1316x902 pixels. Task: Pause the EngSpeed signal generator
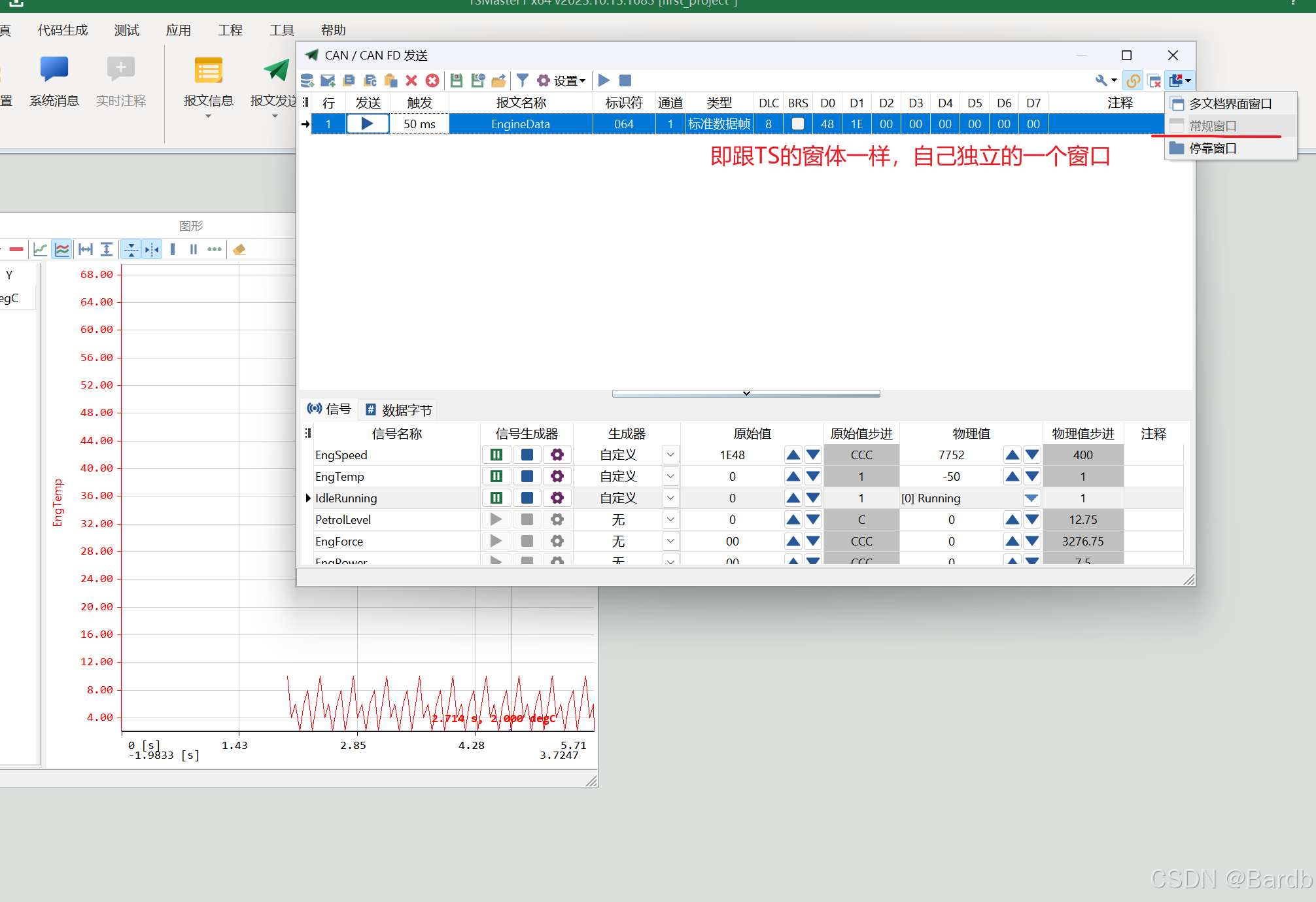click(496, 455)
